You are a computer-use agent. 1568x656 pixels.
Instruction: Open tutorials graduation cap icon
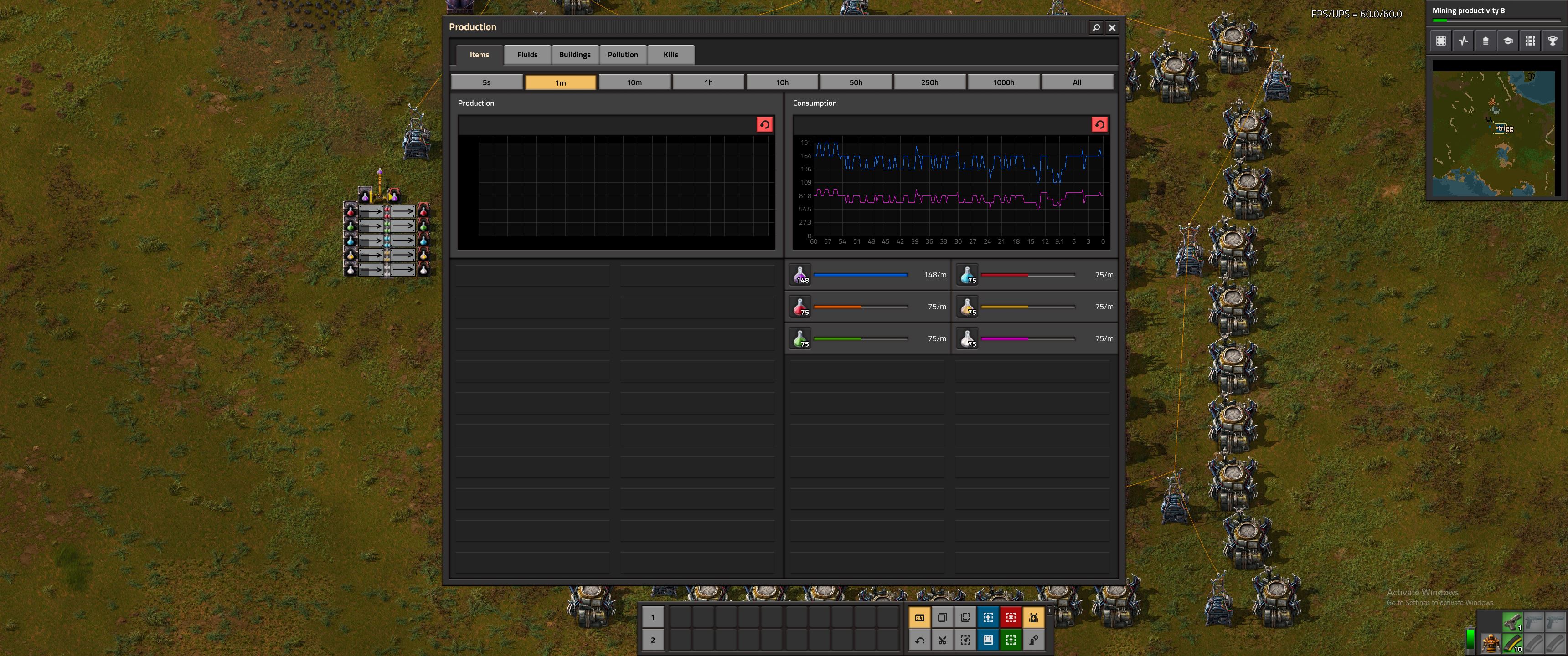[1508, 41]
